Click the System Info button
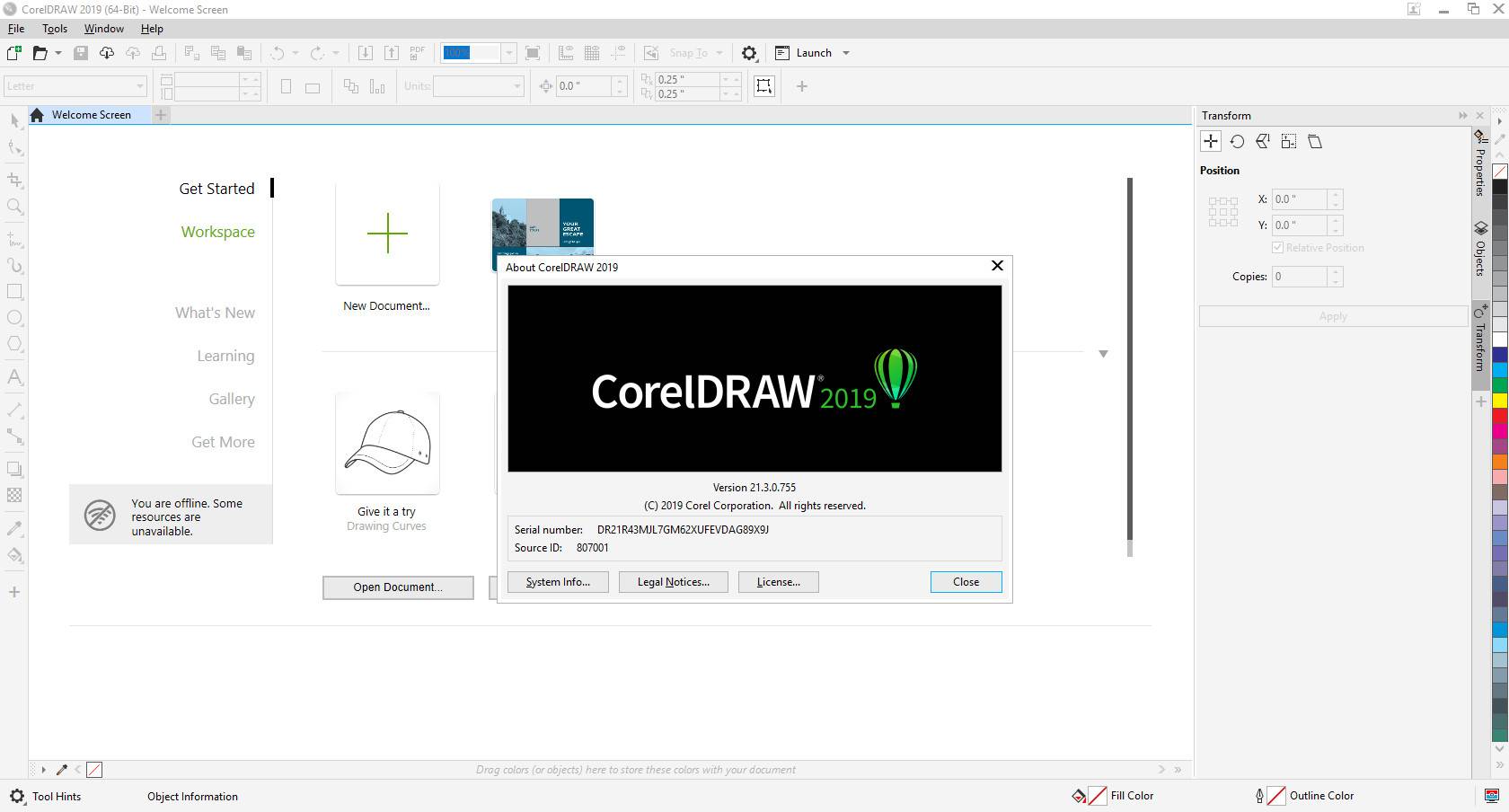Viewport: 1509px width, 812px height. pyautogui.click(x=558, y=582)
